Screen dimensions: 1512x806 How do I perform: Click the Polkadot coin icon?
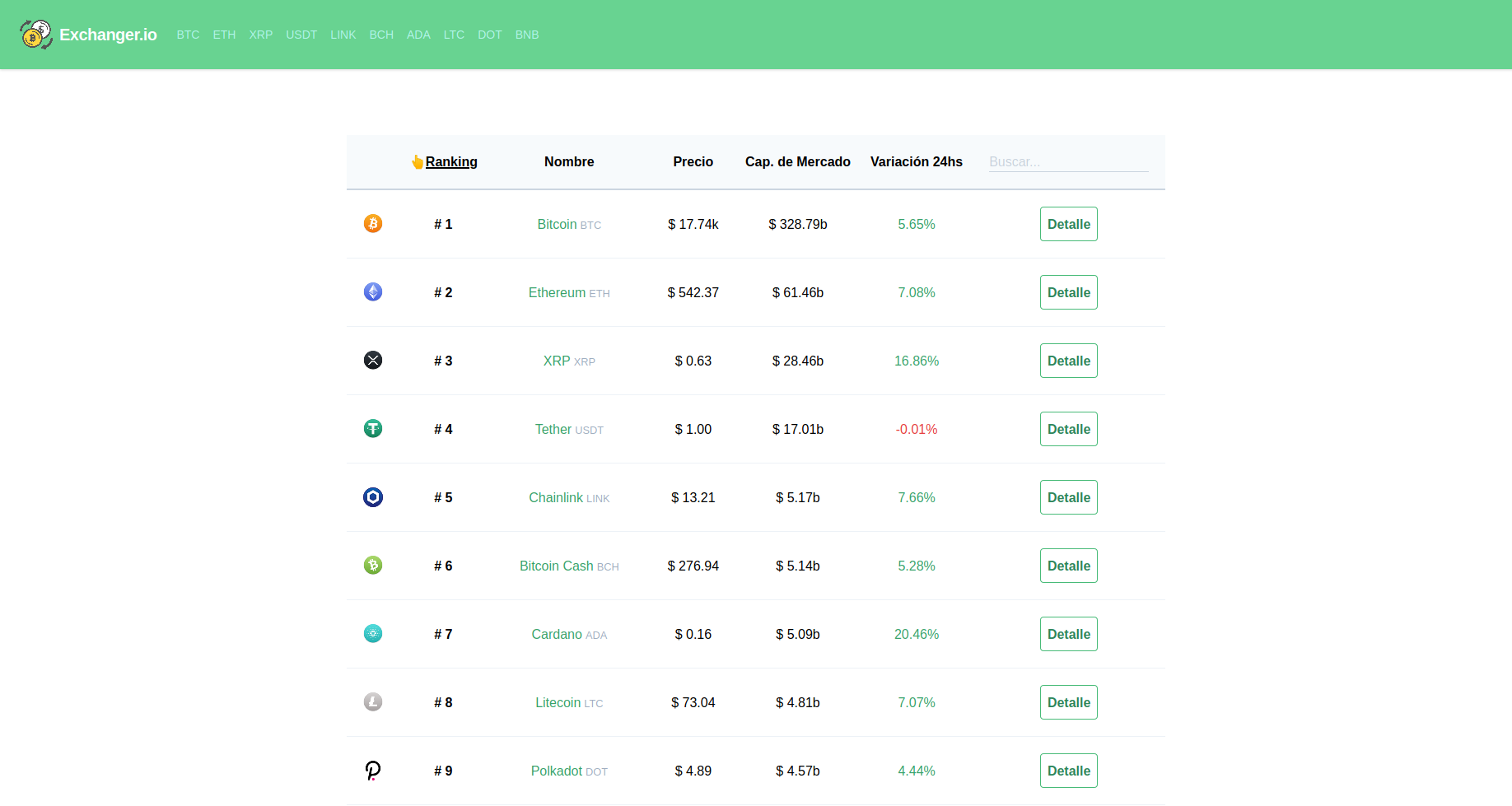(x=373, y=771)
